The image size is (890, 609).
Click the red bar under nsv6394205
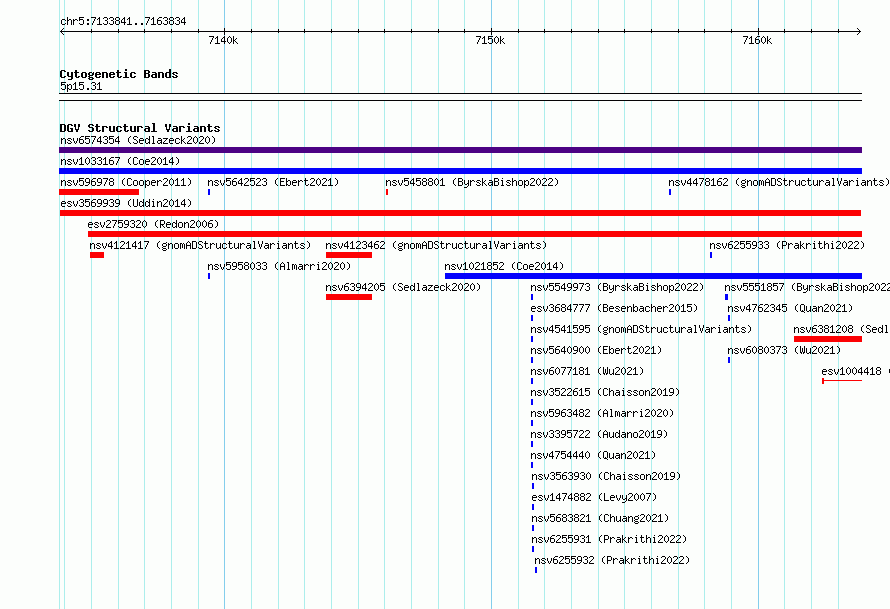pos(349,297)
